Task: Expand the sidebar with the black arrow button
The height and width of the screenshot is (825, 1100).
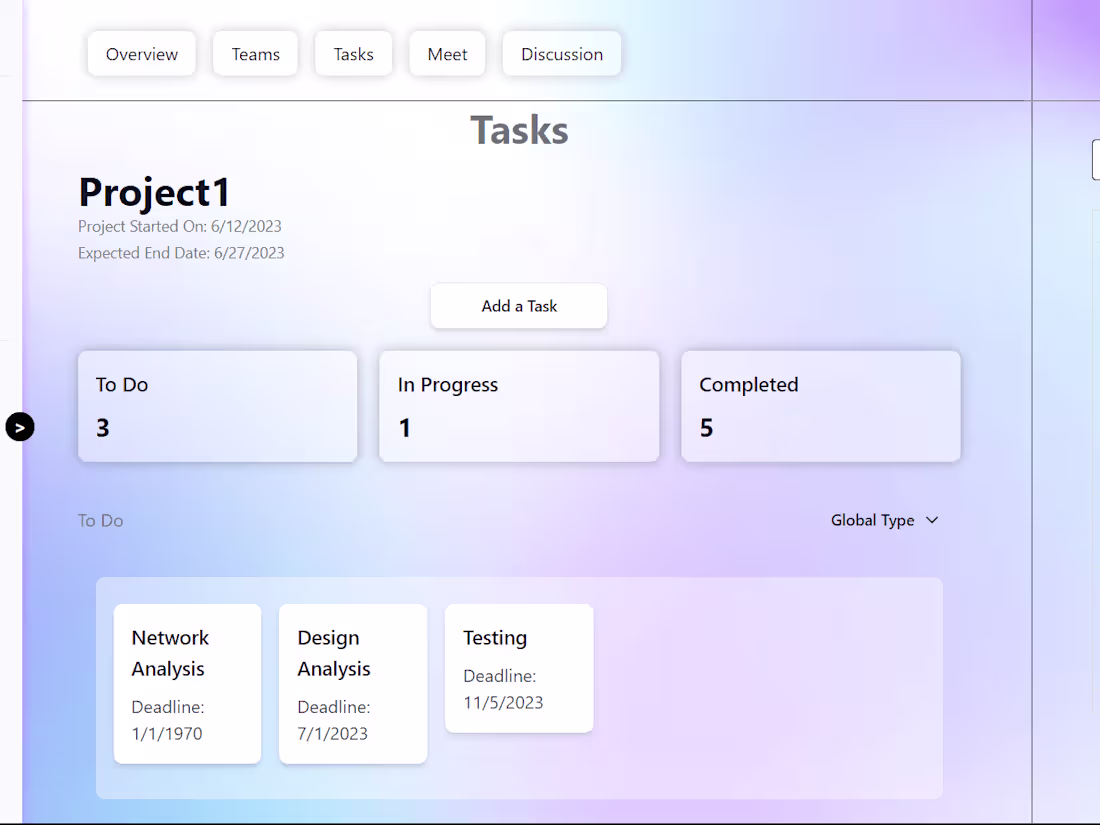Action: point(20,427)
